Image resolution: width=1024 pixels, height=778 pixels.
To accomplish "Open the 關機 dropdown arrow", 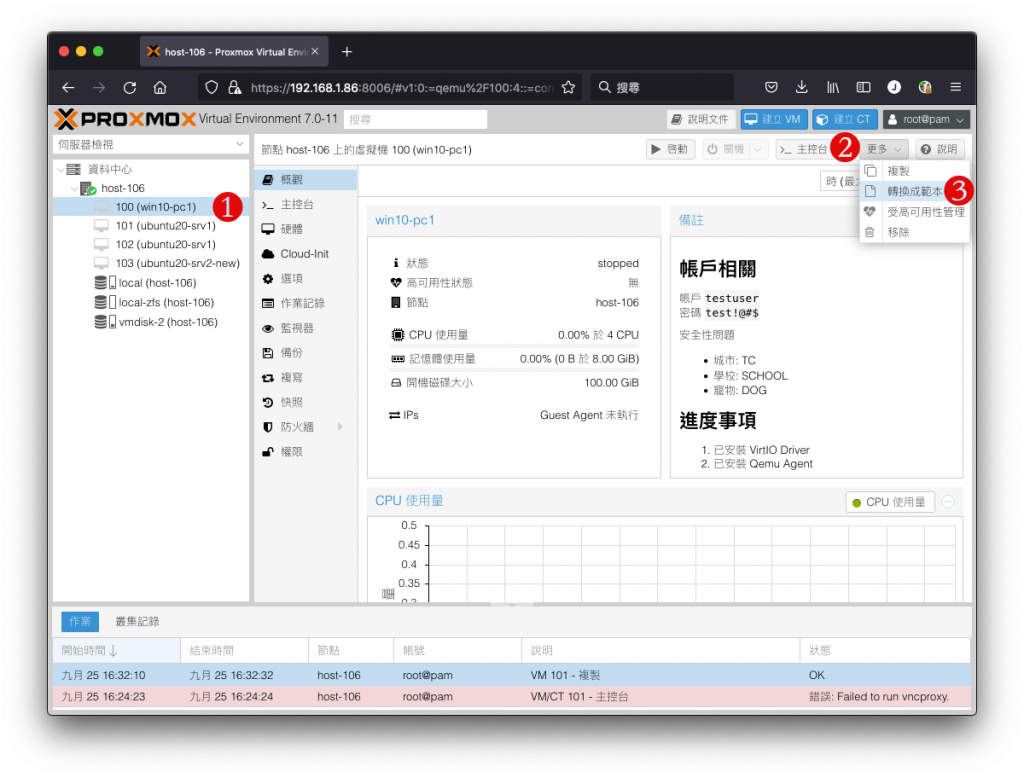I will tap(758, 150).
